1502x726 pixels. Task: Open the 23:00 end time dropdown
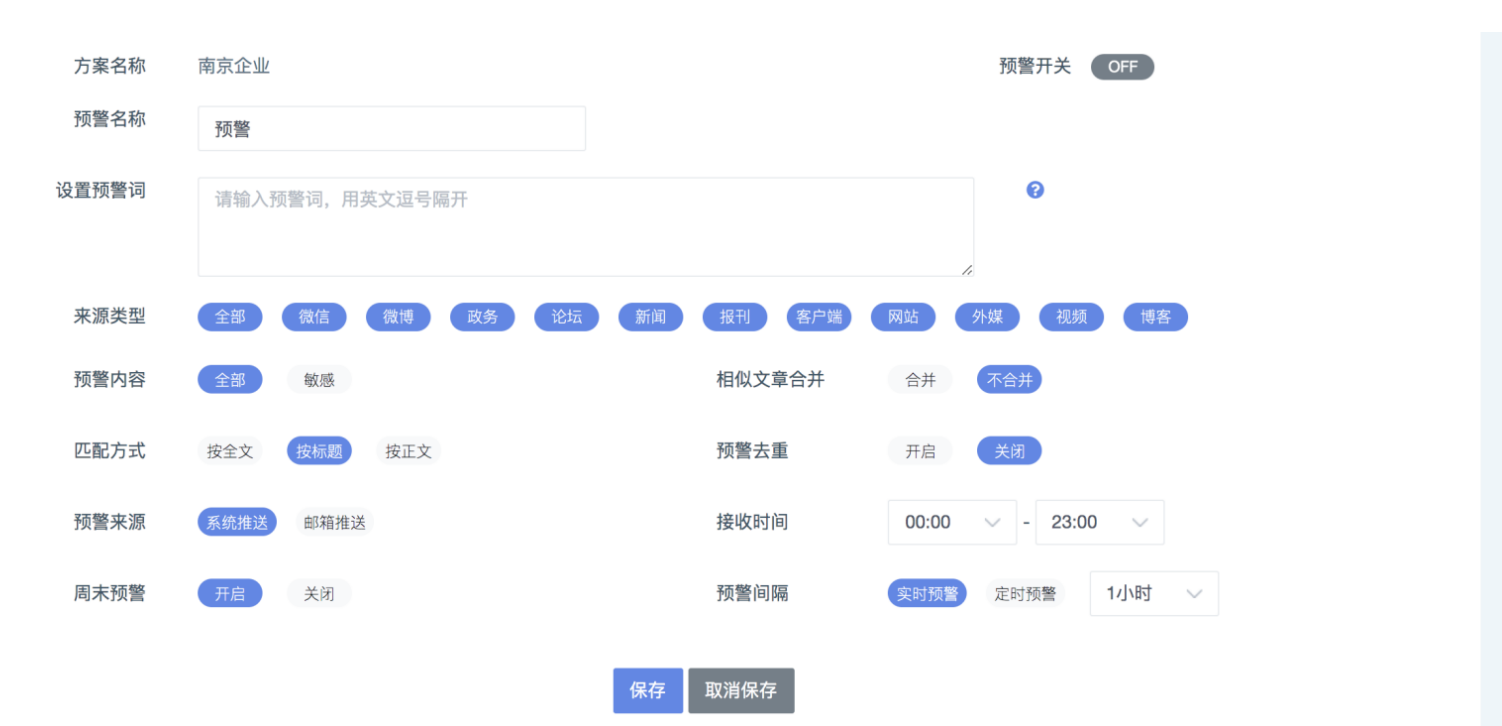click(x=1099, y=522)
